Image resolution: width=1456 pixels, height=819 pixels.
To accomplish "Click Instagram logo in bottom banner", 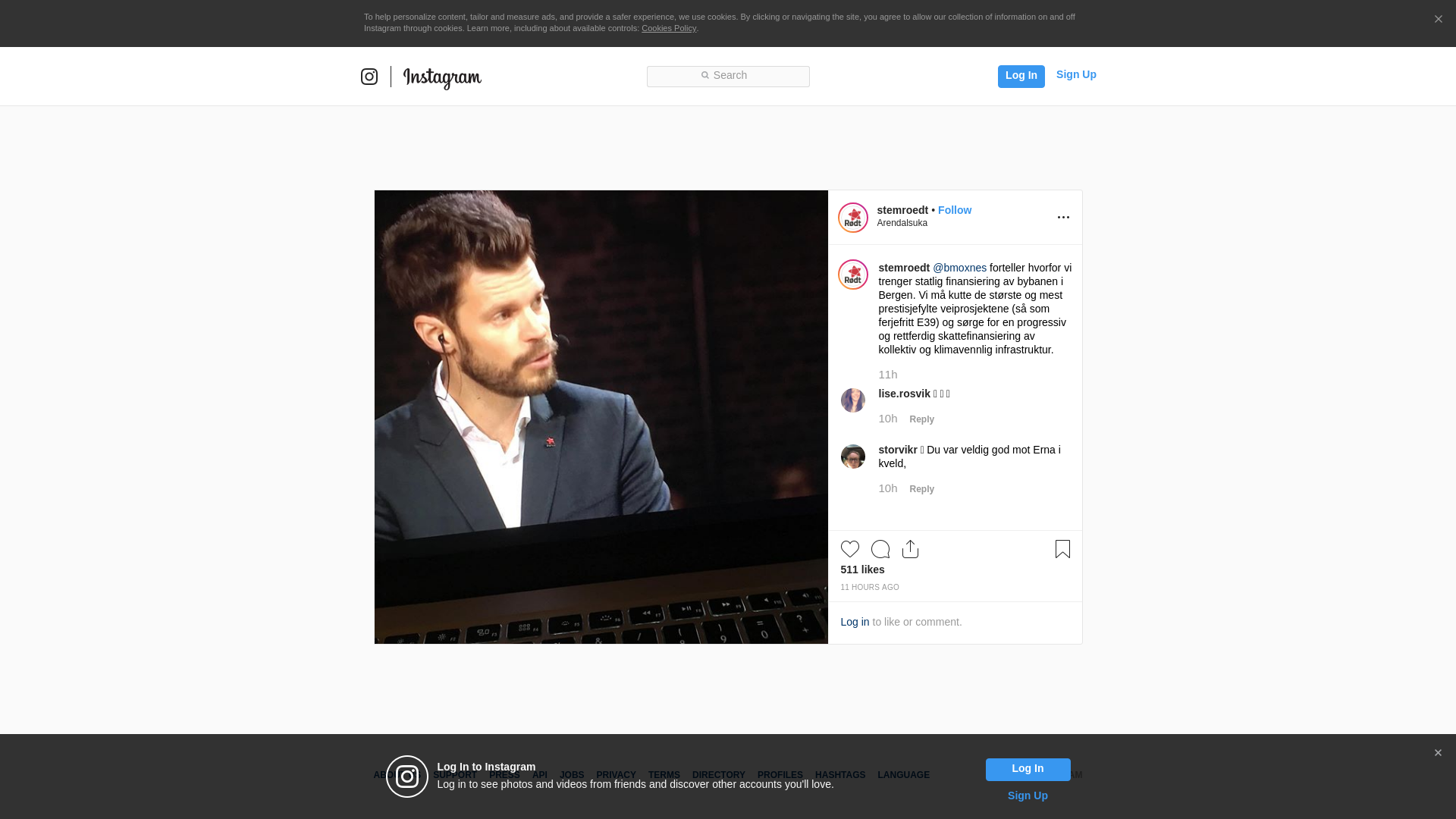I will pyautogui.click(x=407, y=777).
